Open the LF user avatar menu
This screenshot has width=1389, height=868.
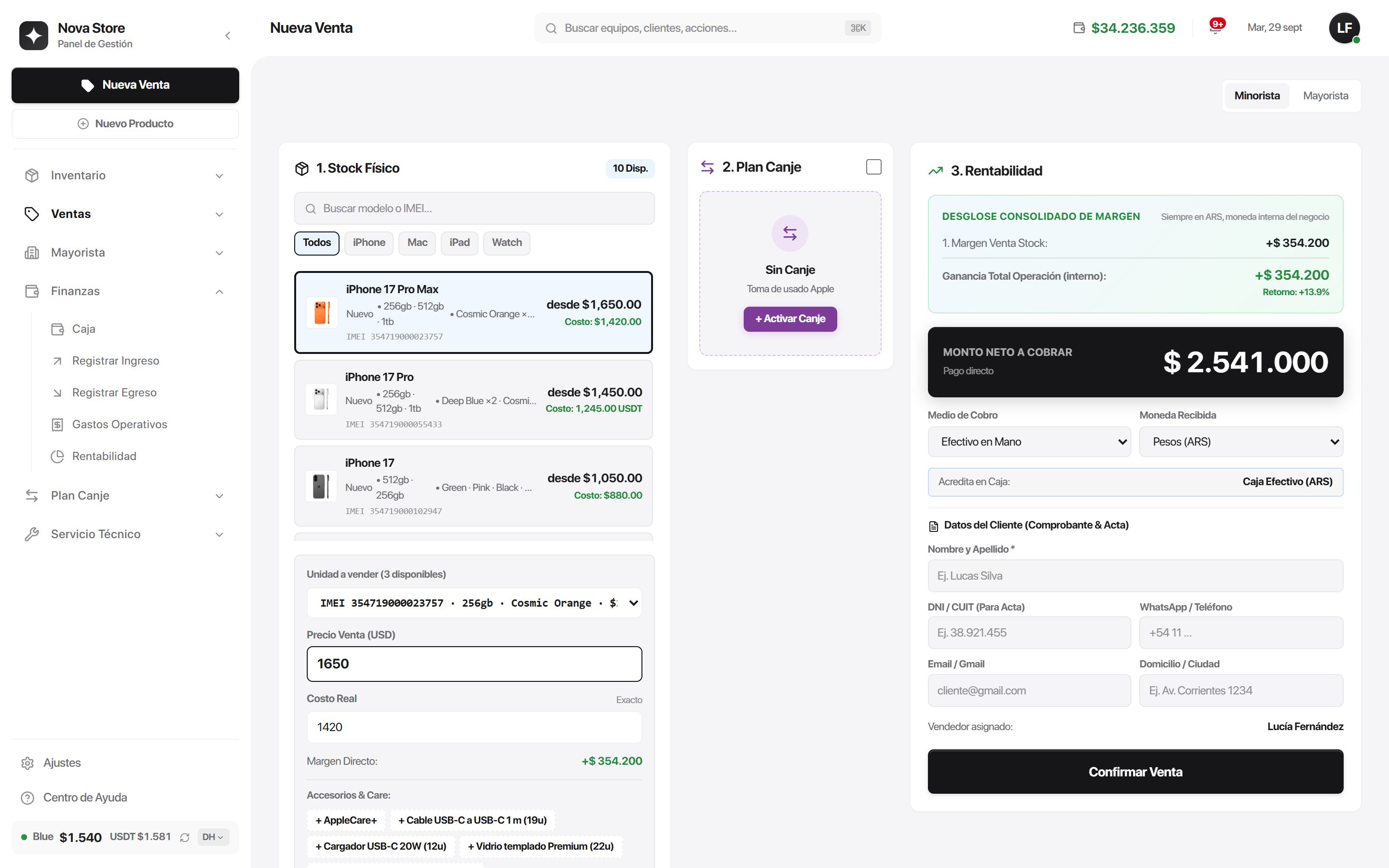point(1344,27)
